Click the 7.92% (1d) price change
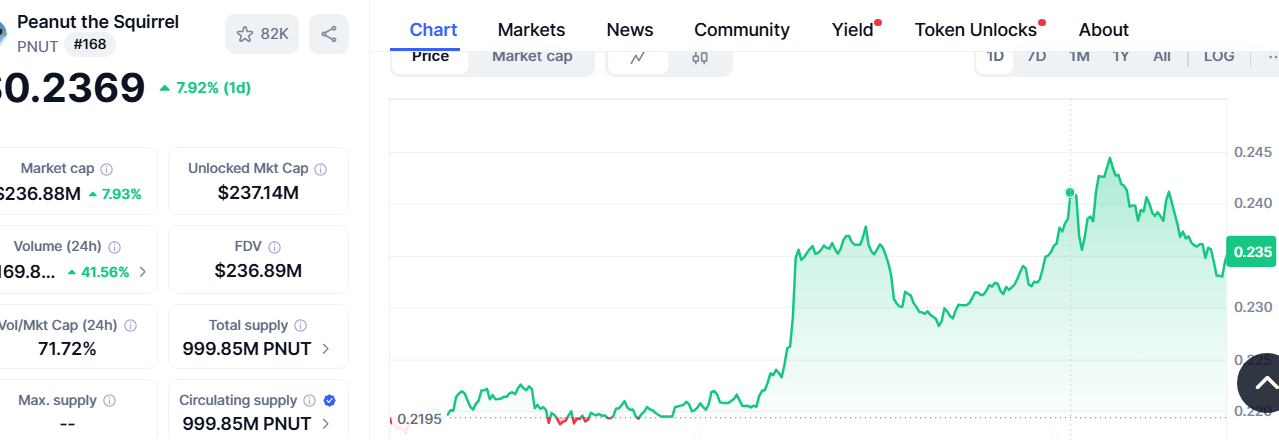This screenshot has width=1279, height=440. [x=205, y=88]
